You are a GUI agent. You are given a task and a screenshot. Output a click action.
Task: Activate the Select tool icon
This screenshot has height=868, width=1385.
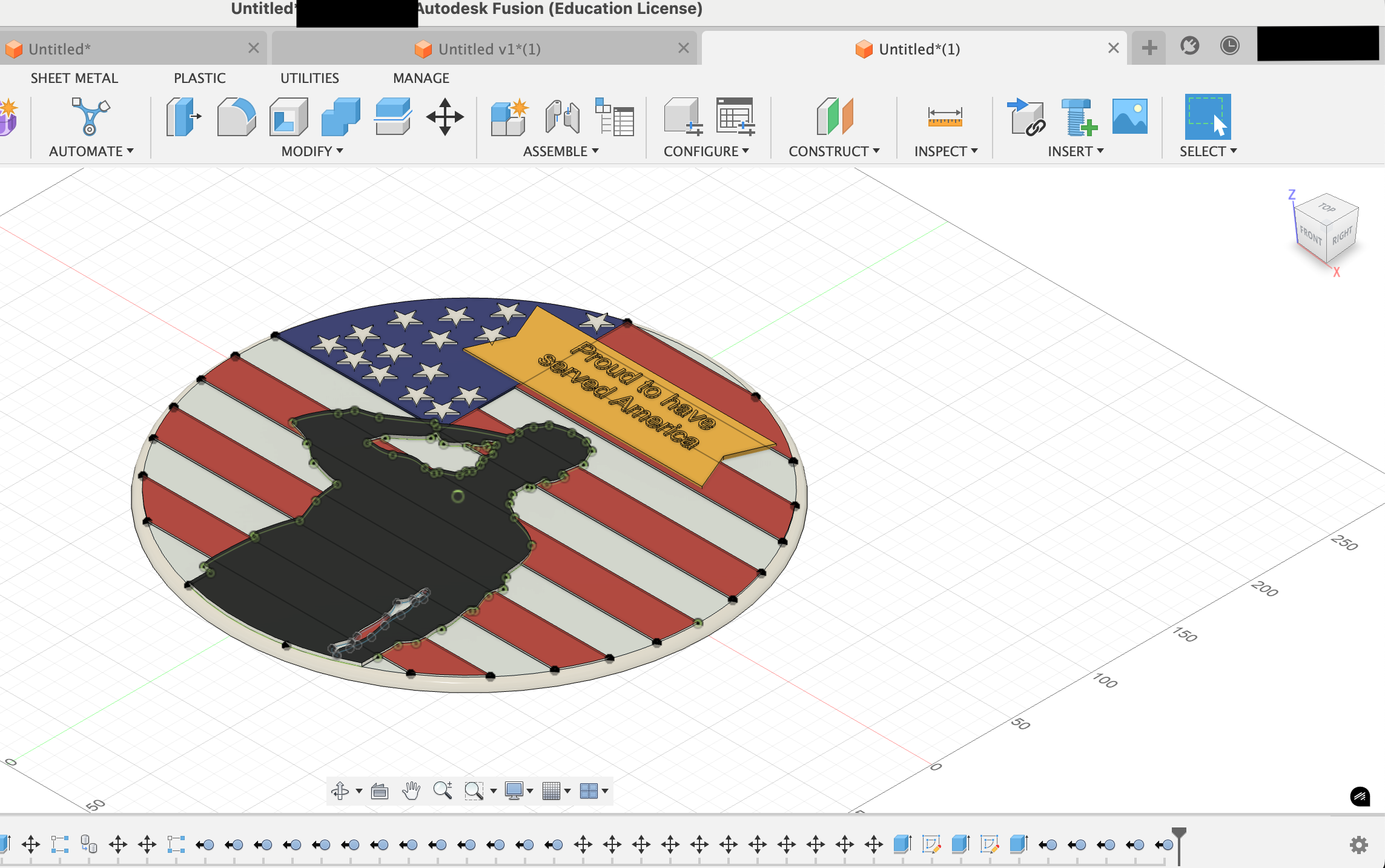tap(1208, 116)
